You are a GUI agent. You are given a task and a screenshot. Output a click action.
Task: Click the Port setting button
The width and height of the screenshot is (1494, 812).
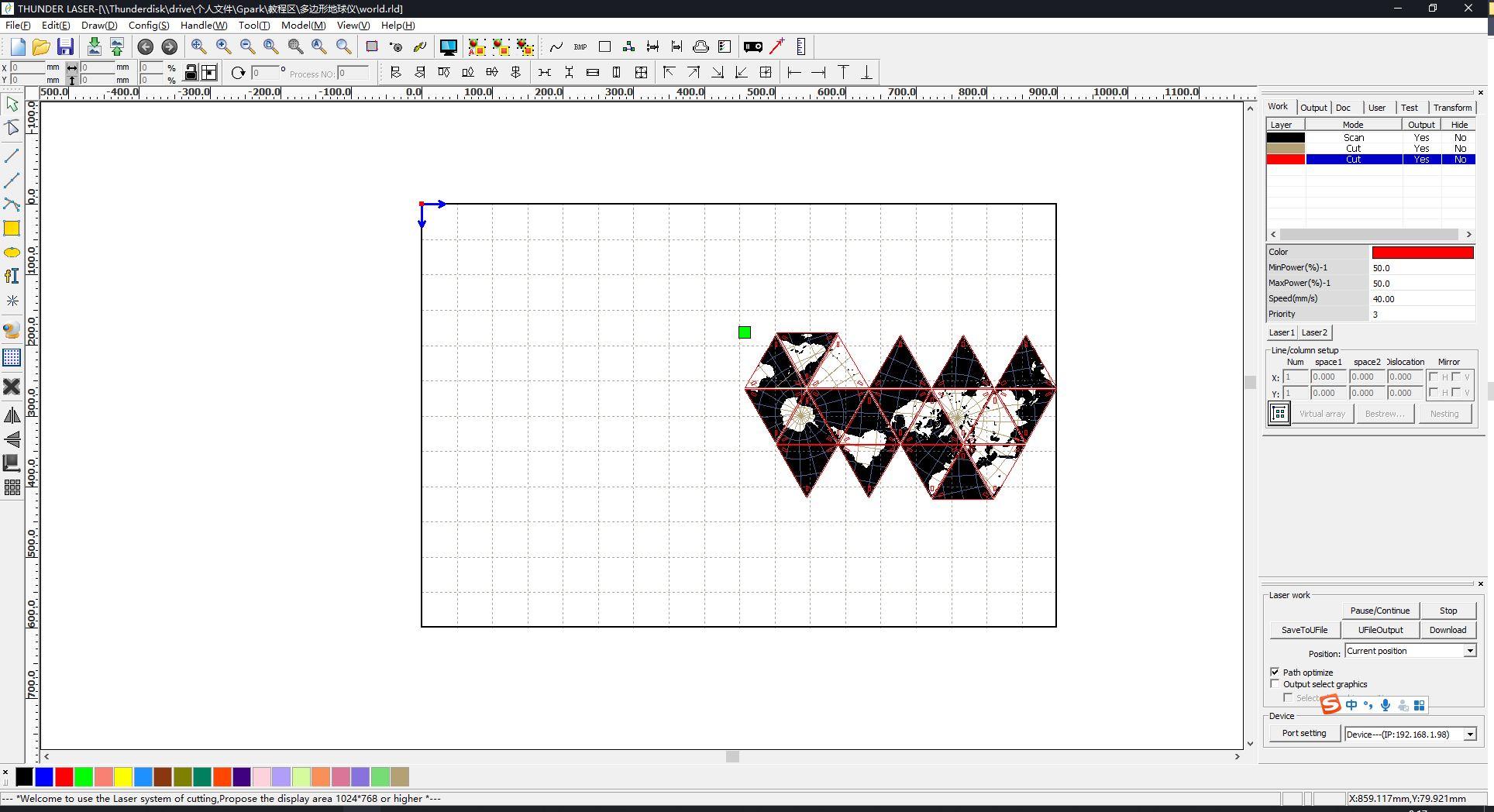[x=1304, y=733]
